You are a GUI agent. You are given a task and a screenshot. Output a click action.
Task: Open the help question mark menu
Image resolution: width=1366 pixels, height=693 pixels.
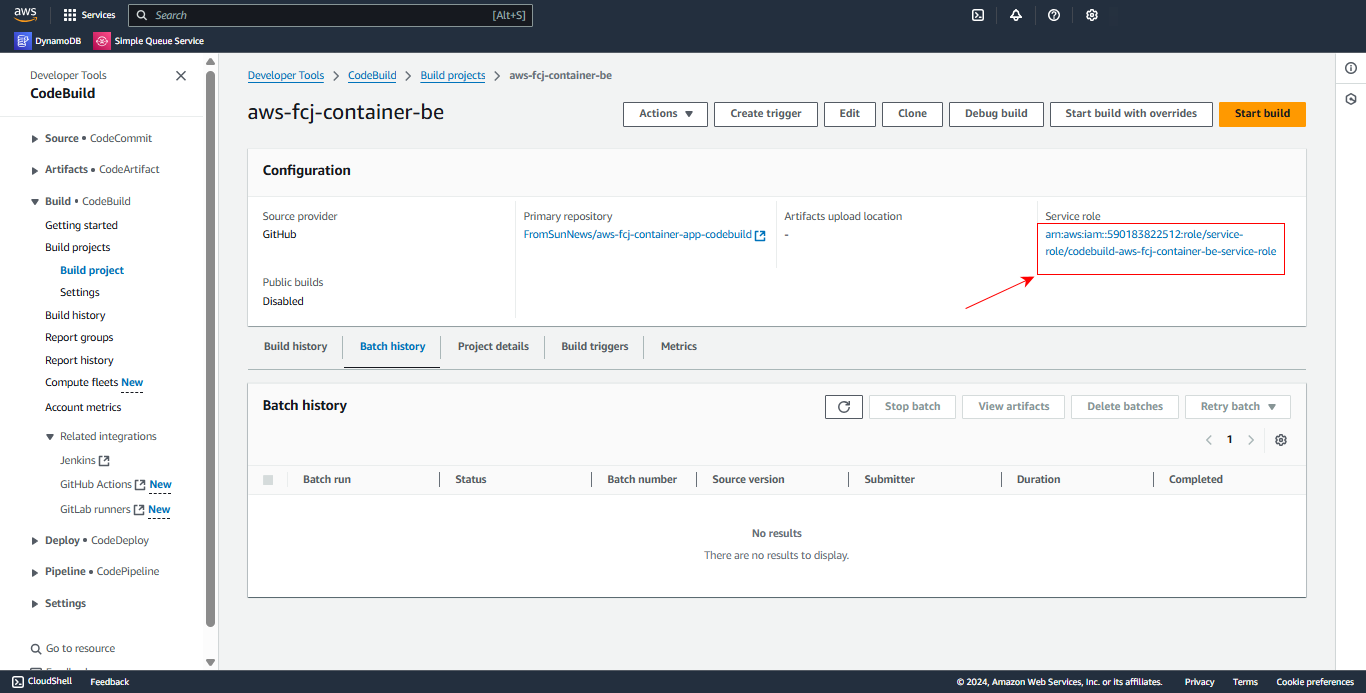click(x=1054, y=15)
